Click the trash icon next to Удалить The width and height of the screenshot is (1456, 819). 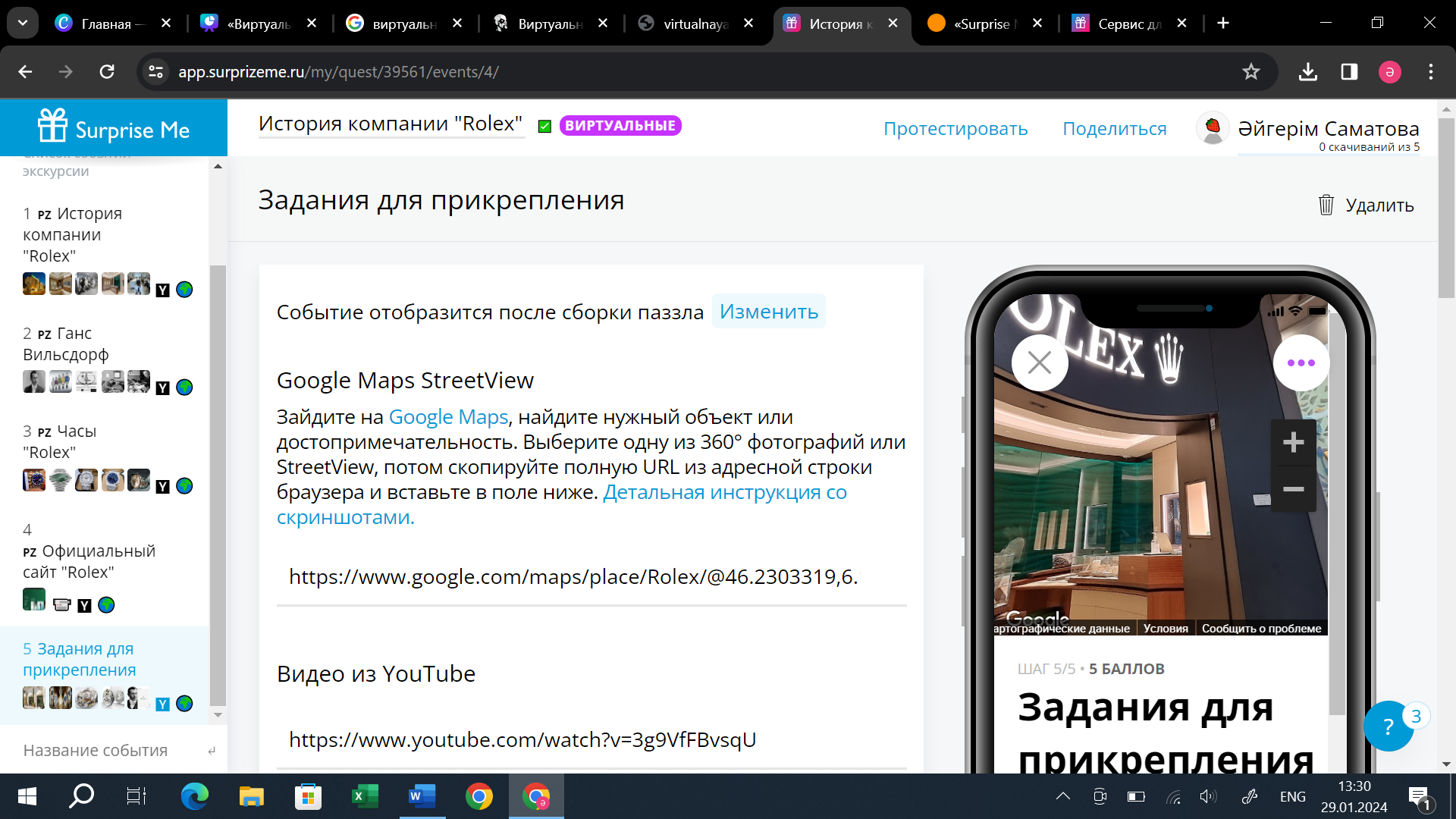pyautogui.click(x=1326, y=205)
